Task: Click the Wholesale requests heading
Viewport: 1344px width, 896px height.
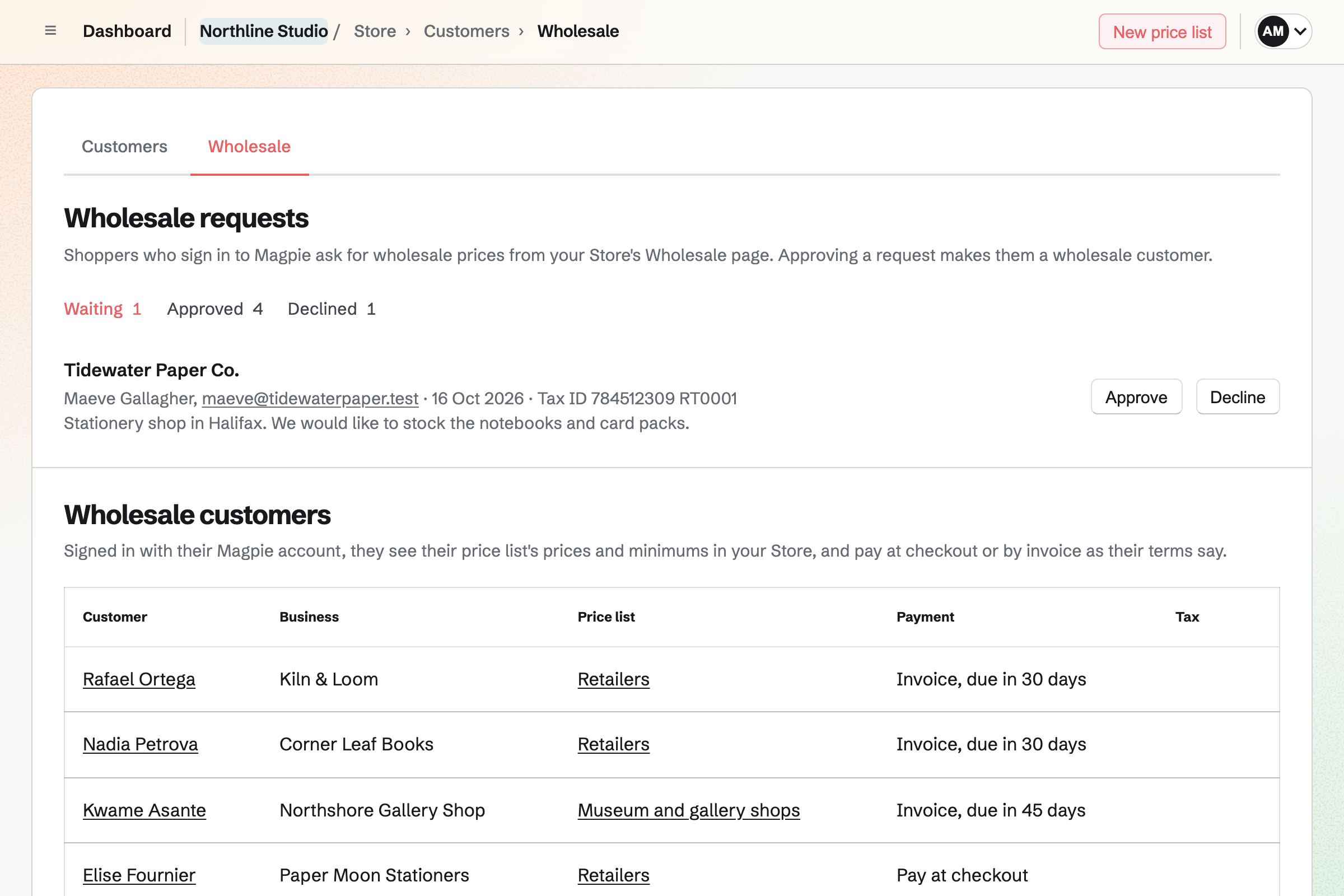Action: (x=186, y=218)
